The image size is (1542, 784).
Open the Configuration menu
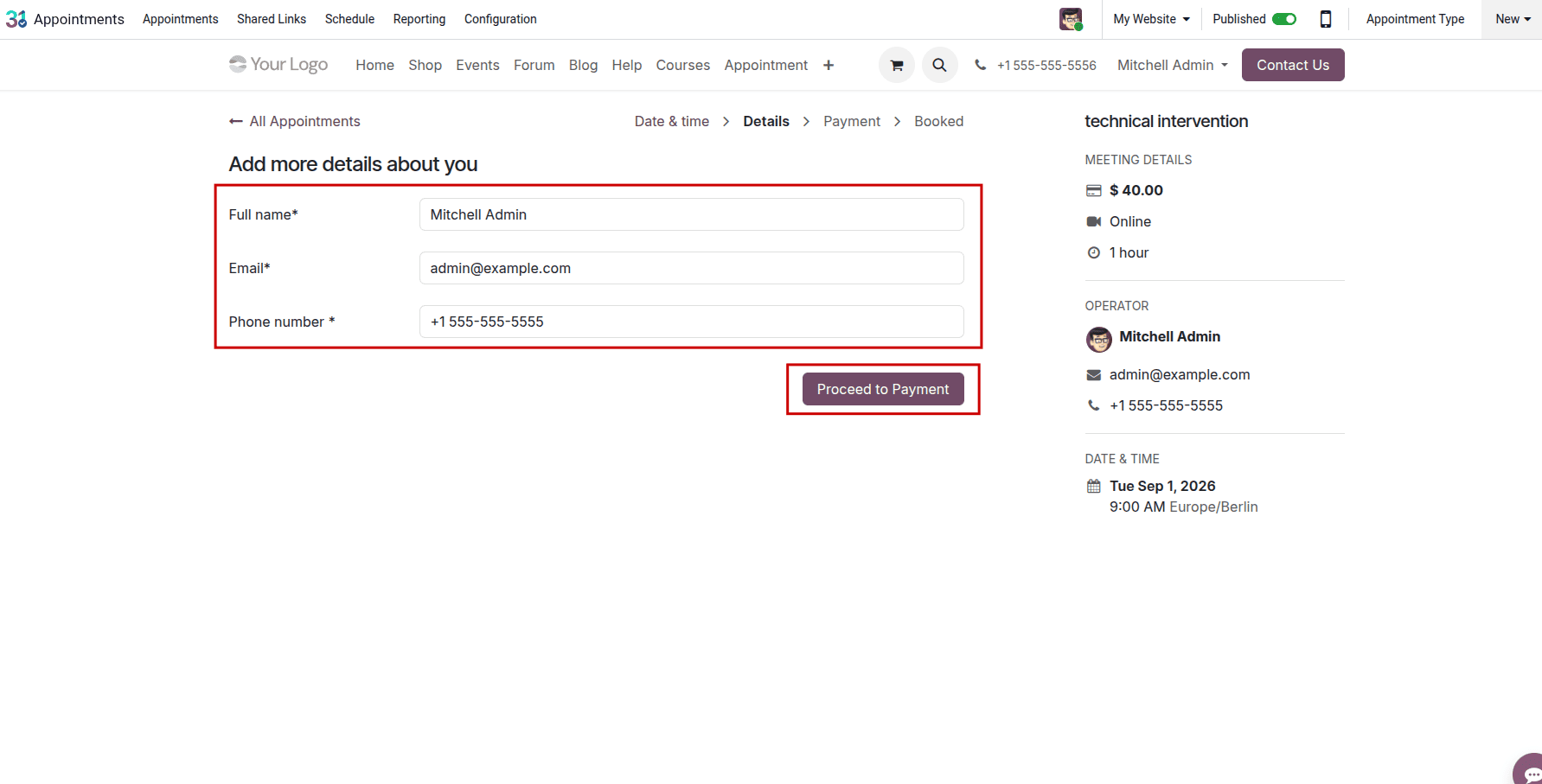pos(500,19)
